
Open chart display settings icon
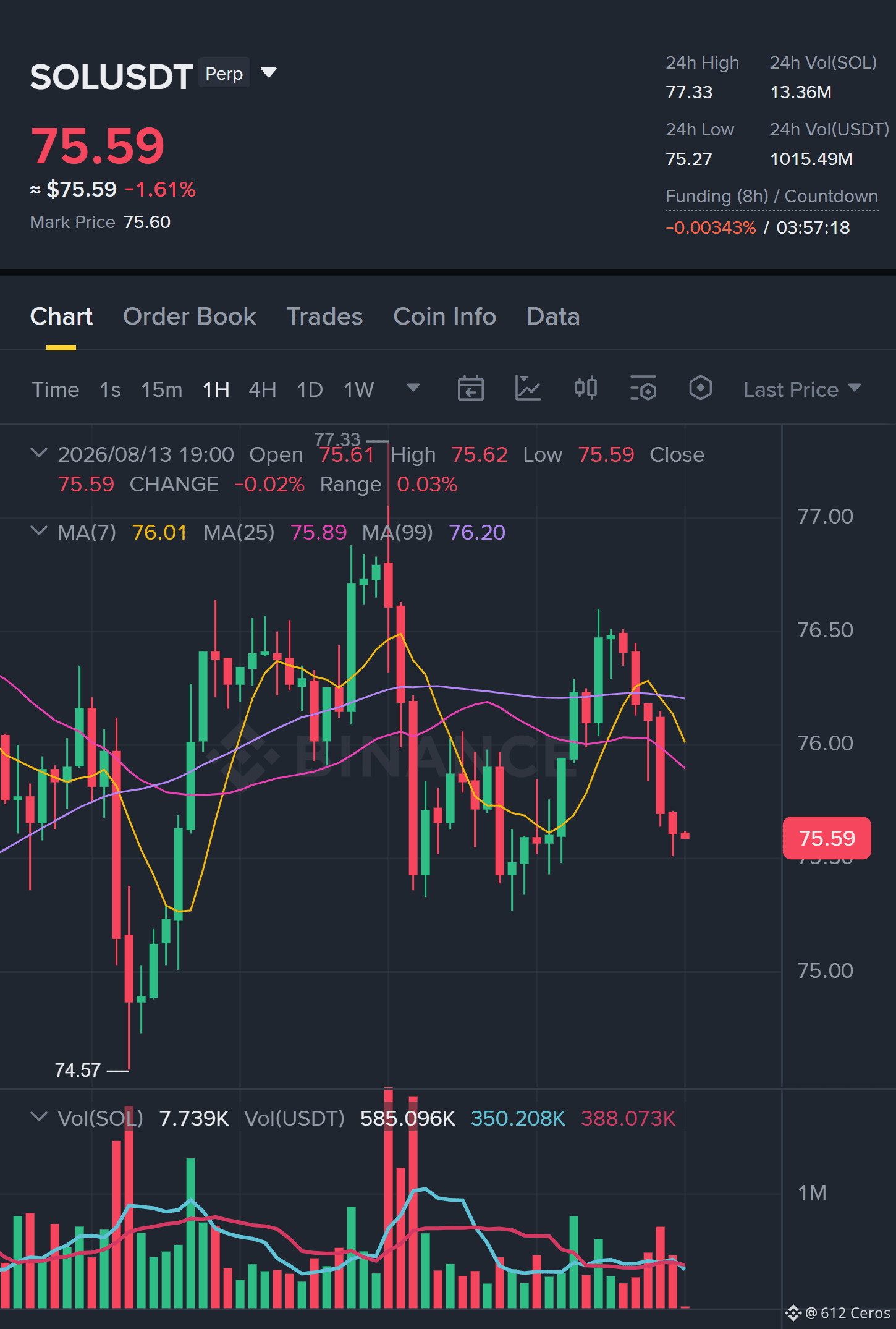click(x=643, y=389)
